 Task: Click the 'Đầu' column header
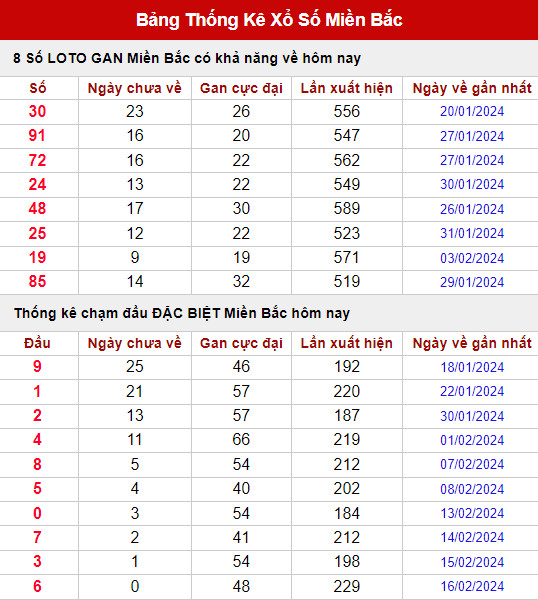37,343
